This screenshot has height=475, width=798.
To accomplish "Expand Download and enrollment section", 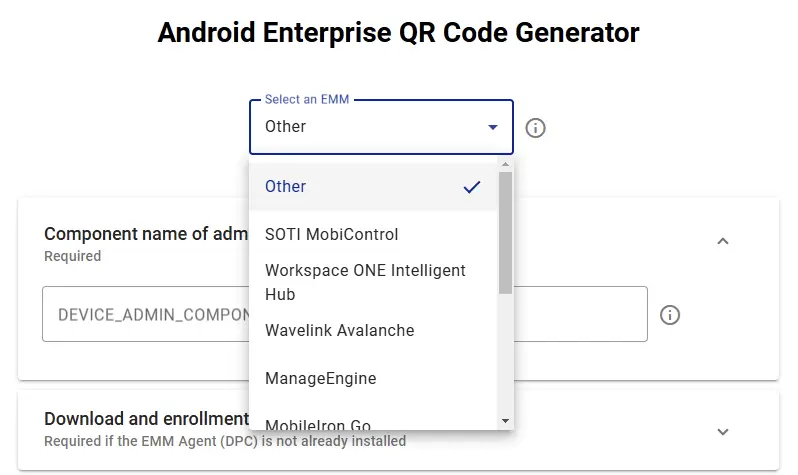I will pos(723,432).
